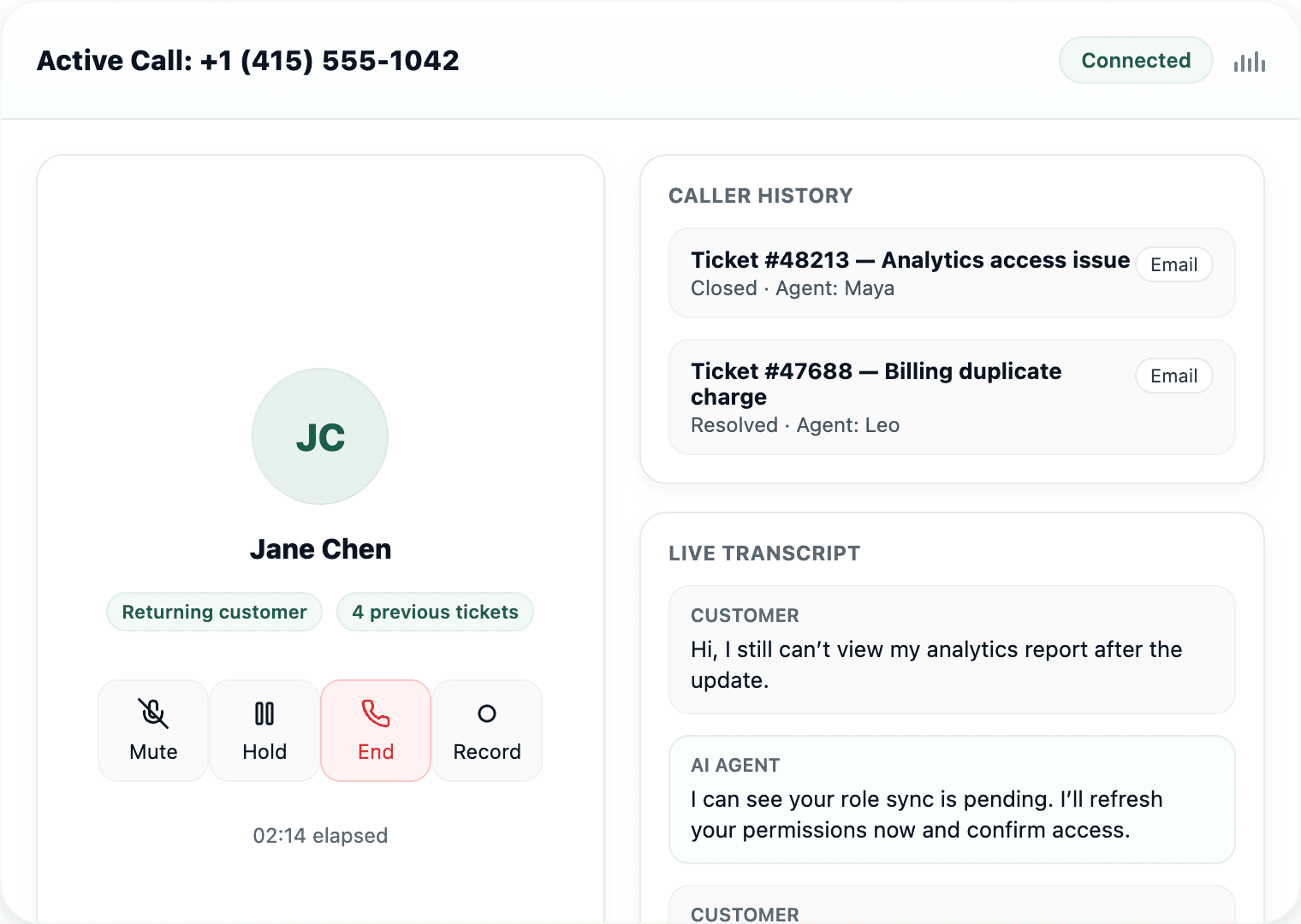Select the AI Agent transcript message
The image size is (1301, 924).
coord(952,800)
